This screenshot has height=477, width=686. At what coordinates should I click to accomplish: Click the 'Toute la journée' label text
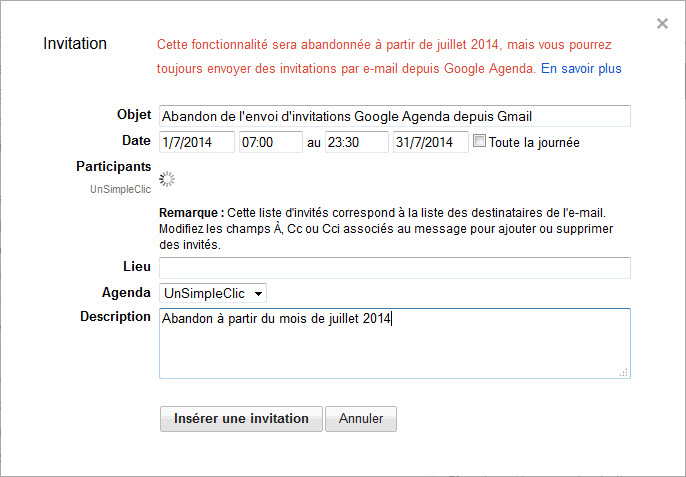point(534,143)
